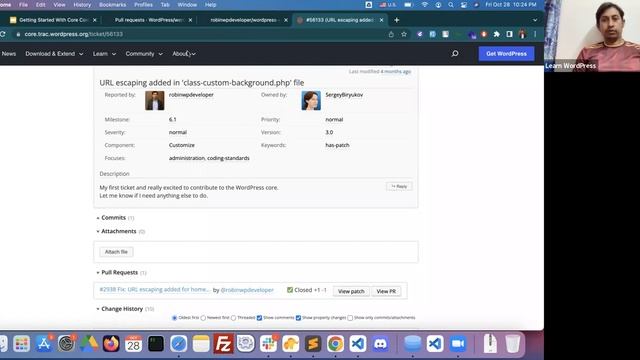Open the File menu in menu bar
This screenshot has height=360, width=640.
pos(23,5)
